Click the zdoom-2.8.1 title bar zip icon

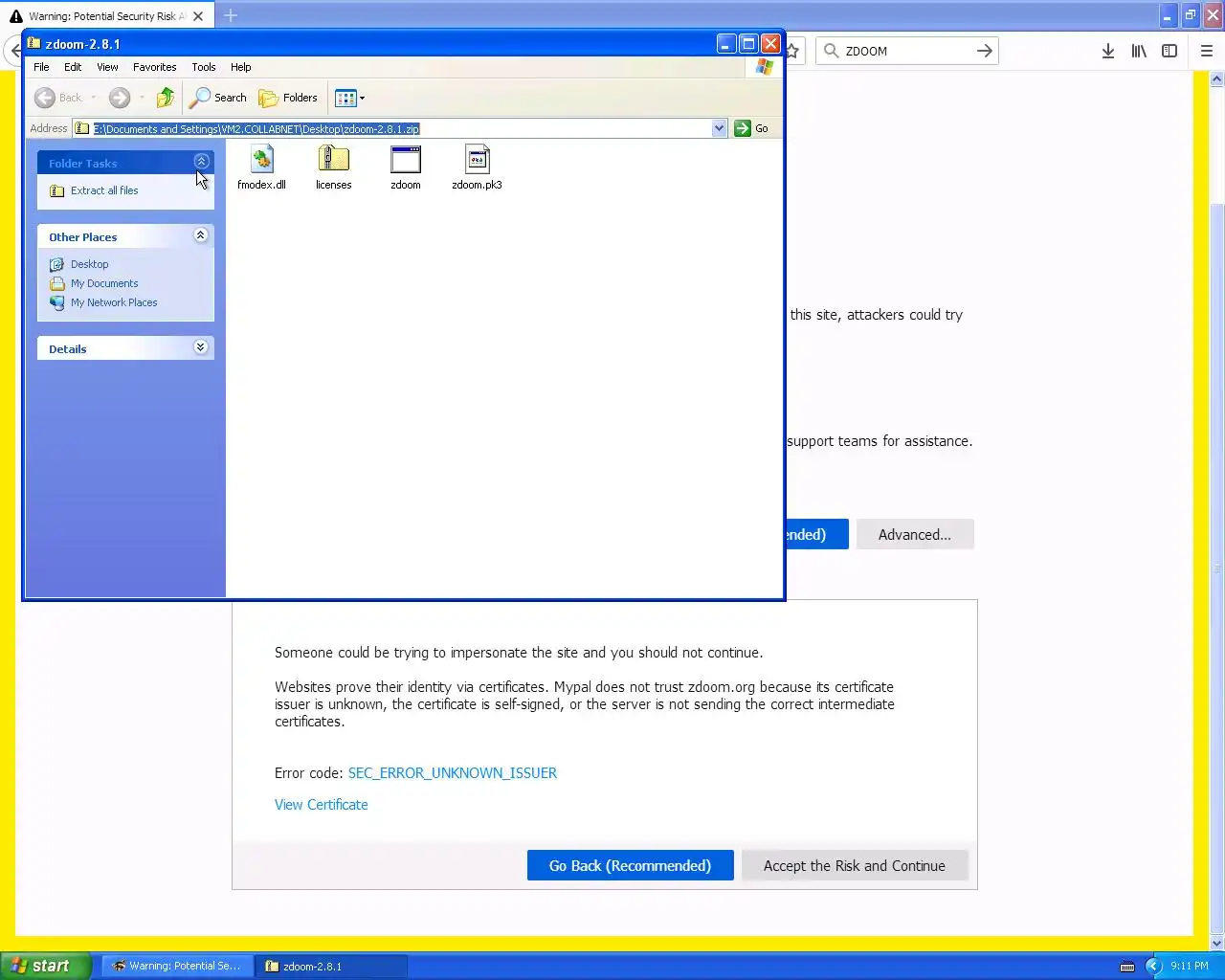tap(34, 44)
